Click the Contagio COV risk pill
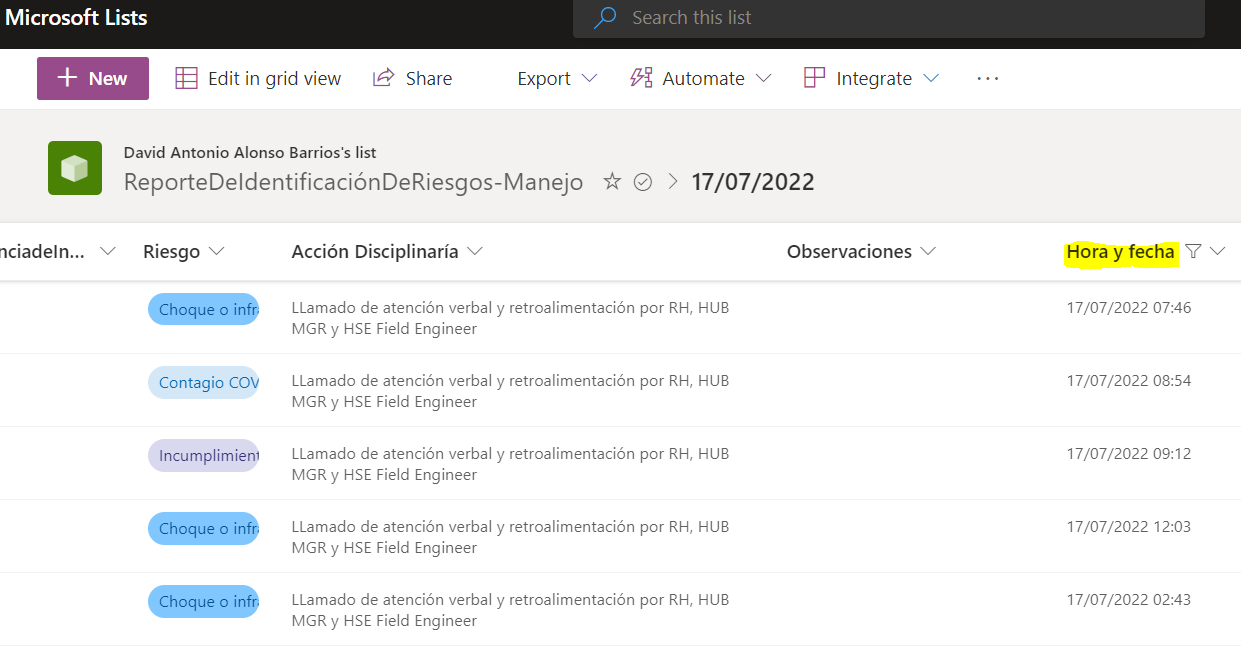Viewport: 1241px width, 649px height. pyautogui.click(x=204, y=382)
